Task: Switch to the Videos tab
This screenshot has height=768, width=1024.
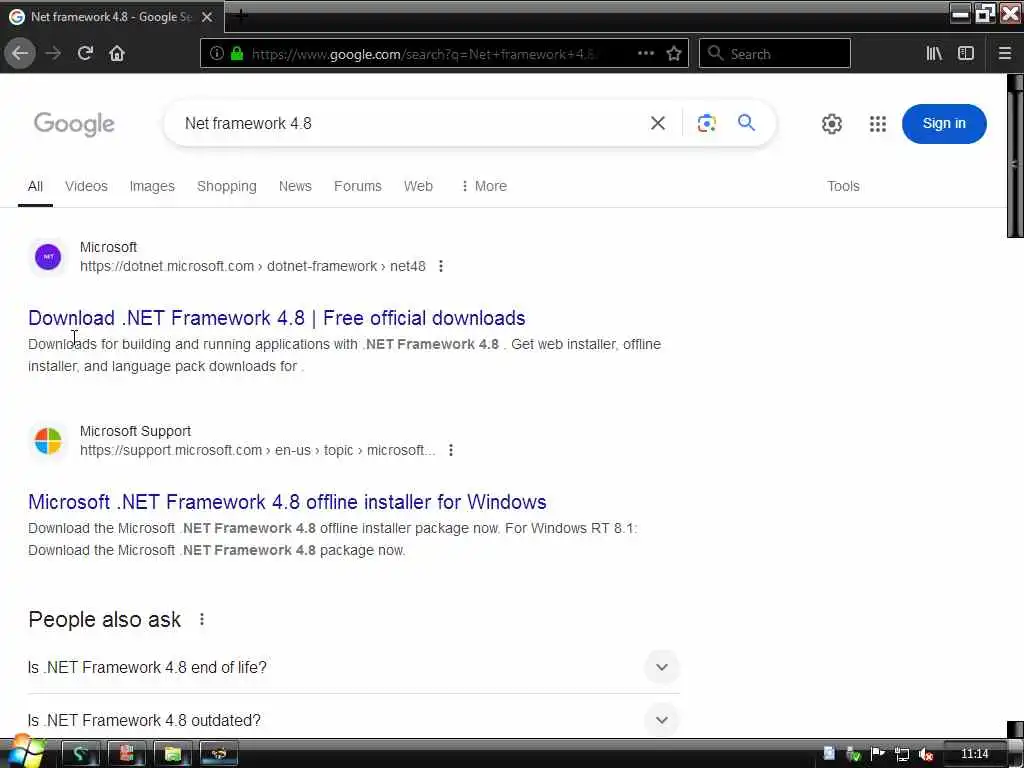Action: (x=86, y=186)
